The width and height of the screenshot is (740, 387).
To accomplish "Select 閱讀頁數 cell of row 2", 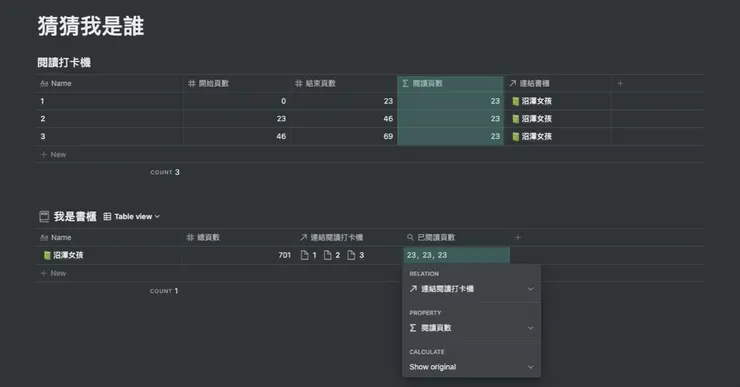I will point(451,119).
